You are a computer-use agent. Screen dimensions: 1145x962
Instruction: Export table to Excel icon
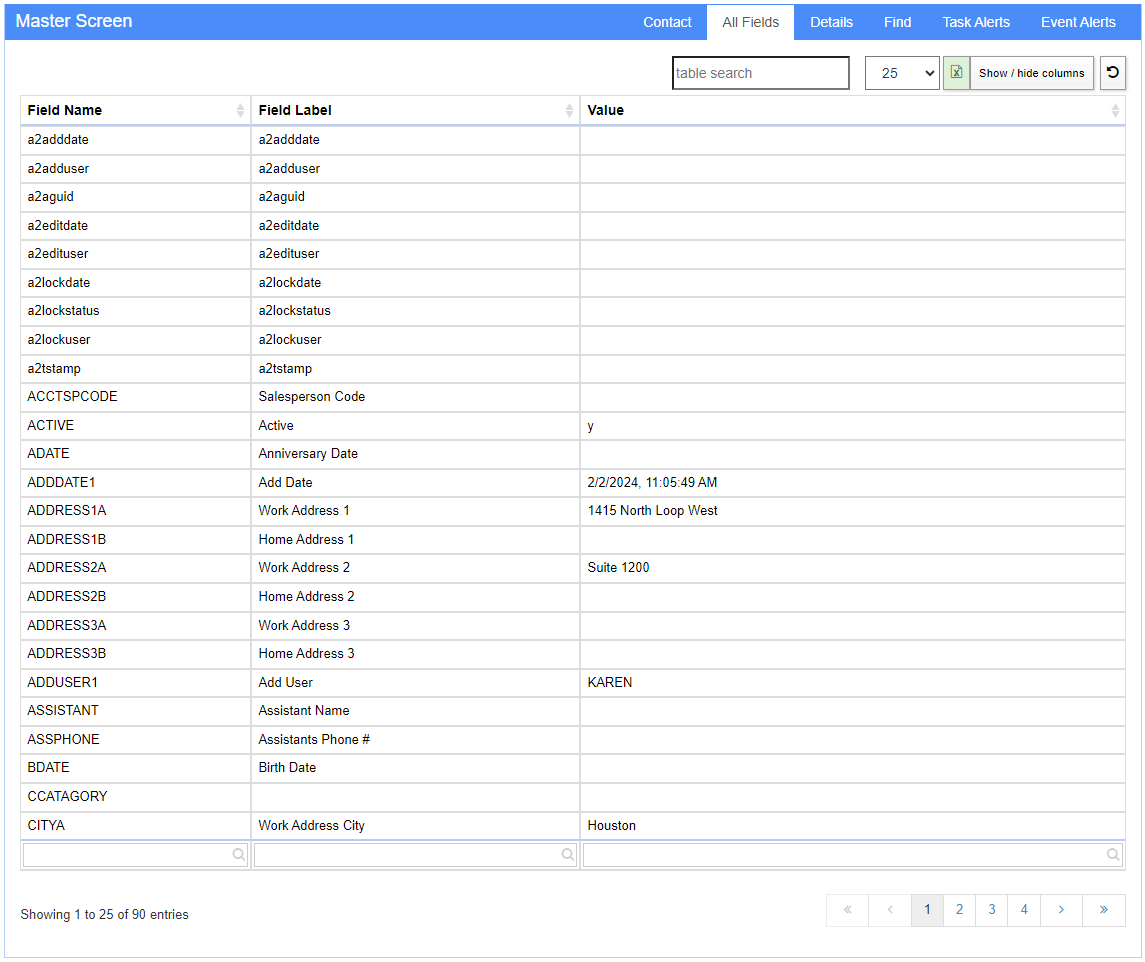(956, 72)
